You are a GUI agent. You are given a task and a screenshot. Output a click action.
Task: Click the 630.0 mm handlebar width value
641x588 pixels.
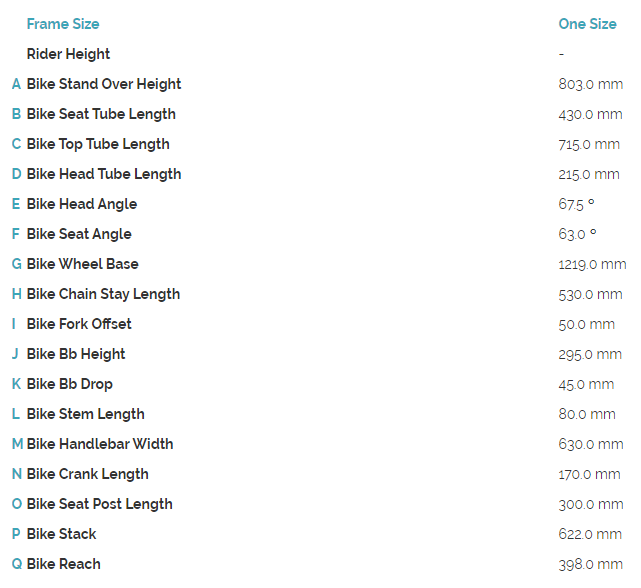pyautogui.click(x=590, y=445)
